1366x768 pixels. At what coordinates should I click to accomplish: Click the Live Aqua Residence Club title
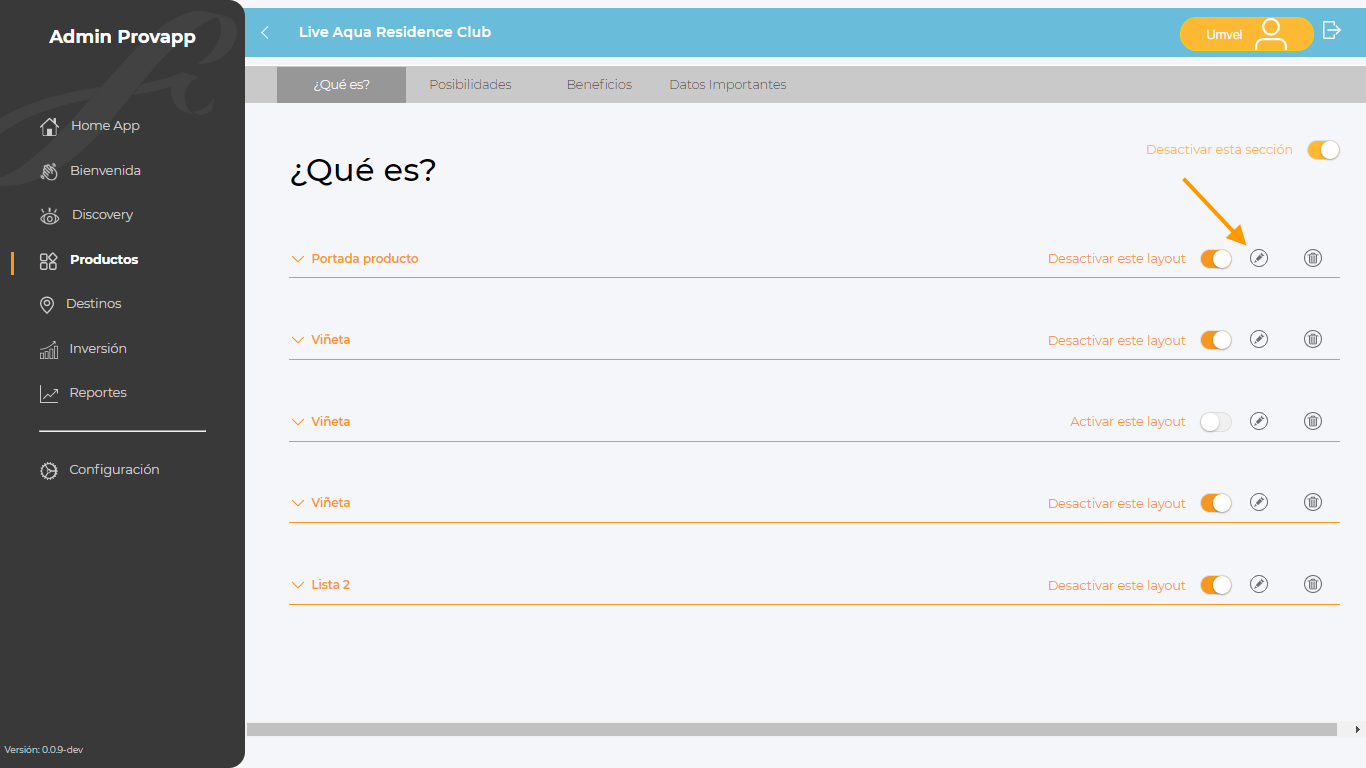[395, 32]
